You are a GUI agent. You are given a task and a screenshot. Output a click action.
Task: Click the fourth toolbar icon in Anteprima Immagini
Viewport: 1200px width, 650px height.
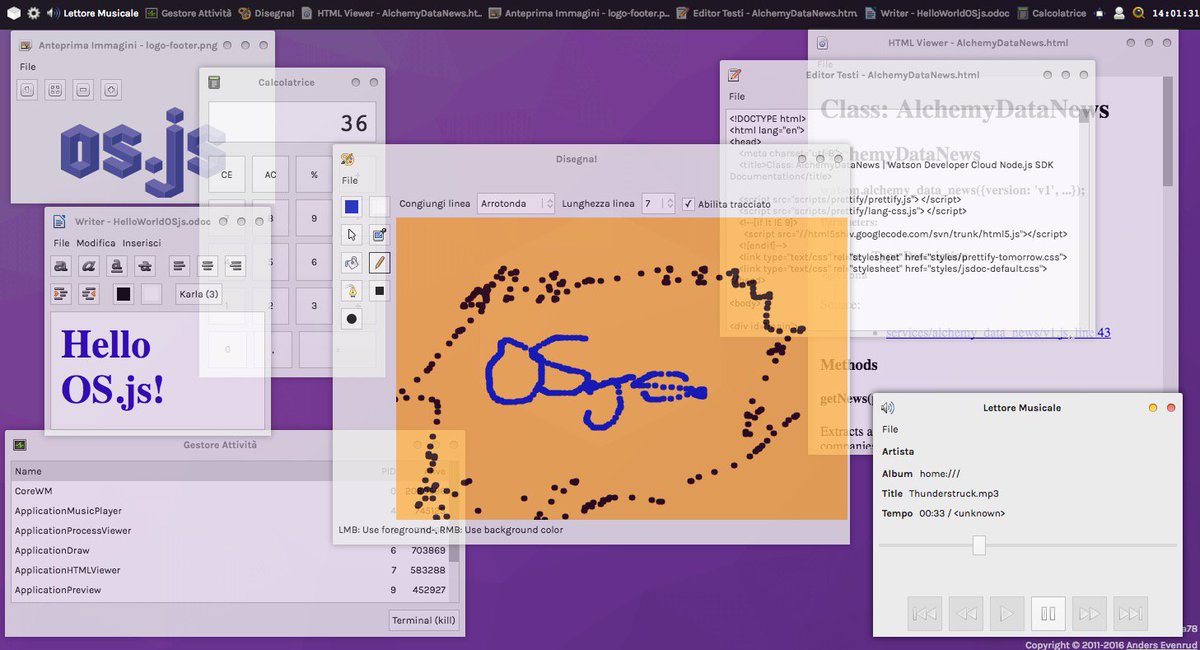tap(112, 90)
